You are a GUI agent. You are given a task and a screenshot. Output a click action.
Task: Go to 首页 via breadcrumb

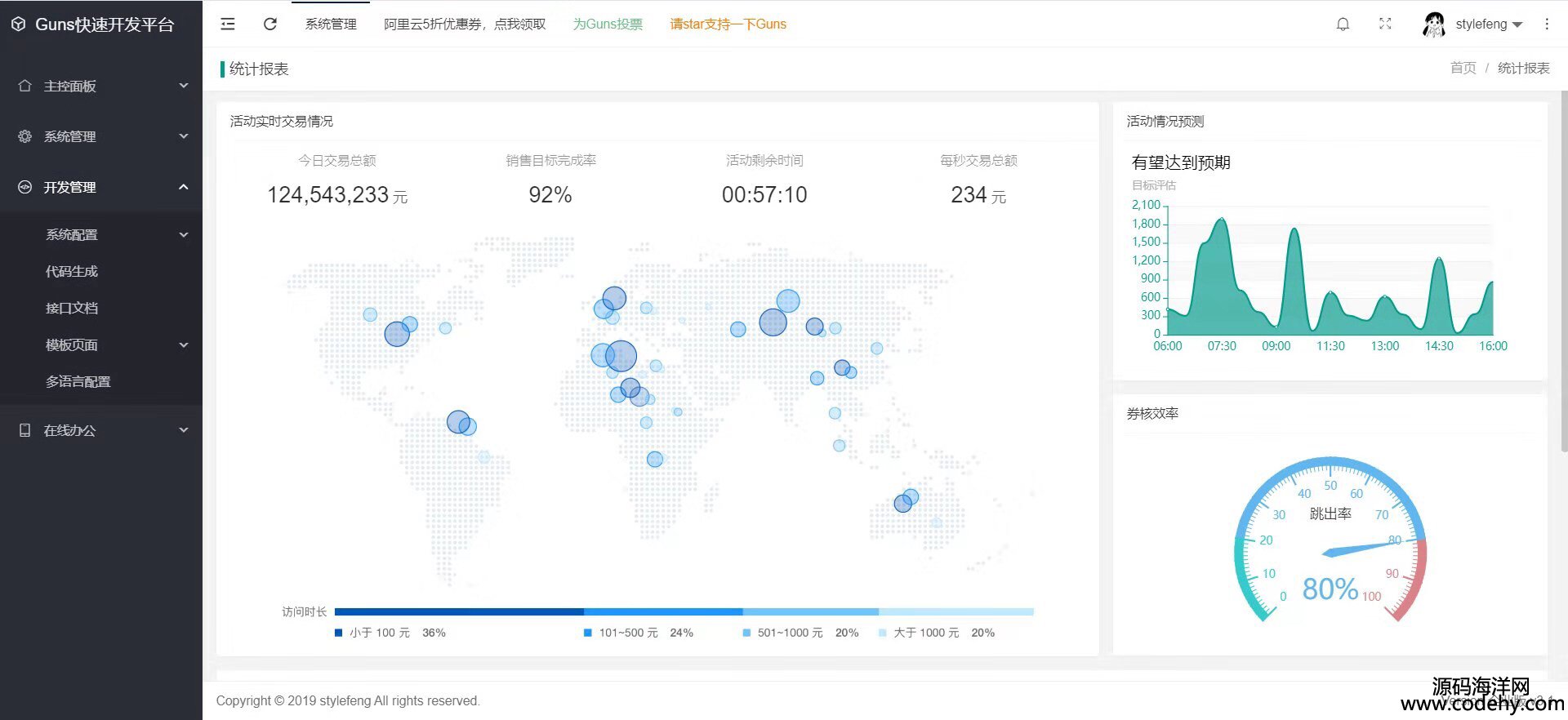[1463, 68]
